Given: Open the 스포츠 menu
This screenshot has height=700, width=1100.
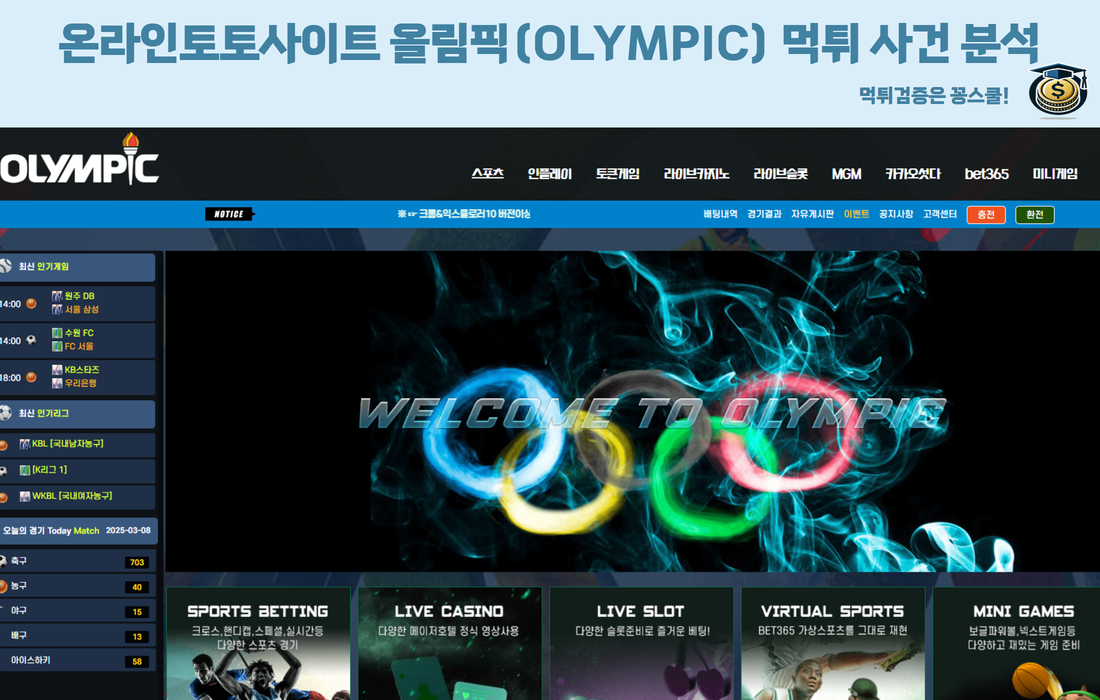Looking at the screenshot, I should tap(487, 174).
